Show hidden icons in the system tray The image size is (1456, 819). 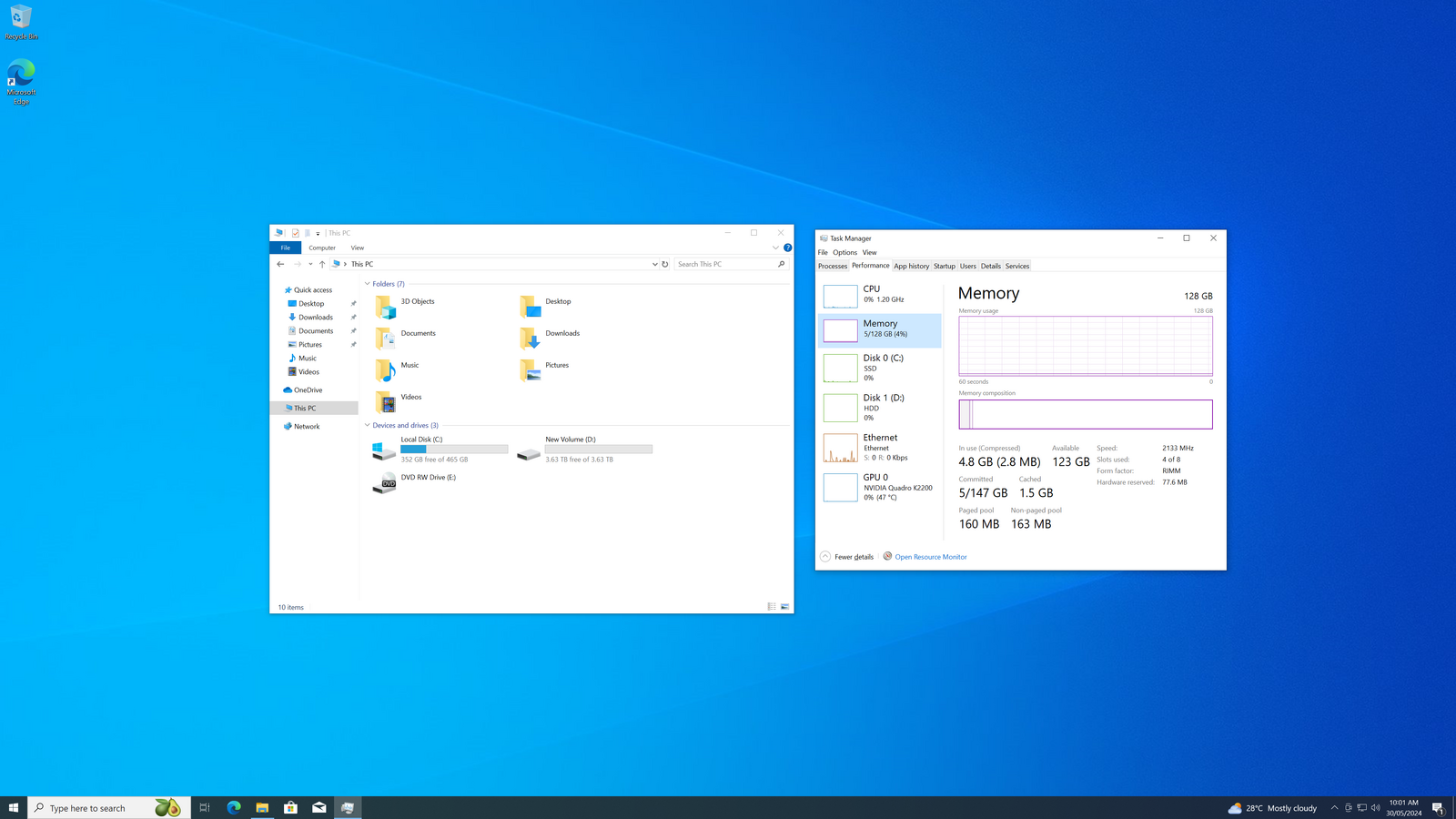pos(1335,808)
